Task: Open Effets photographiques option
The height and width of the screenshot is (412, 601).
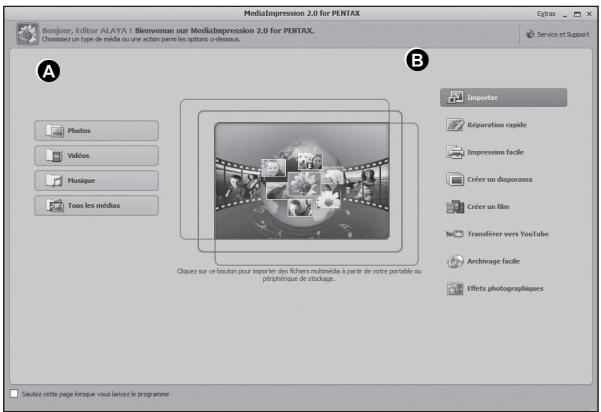Action: click(x=505, y=289)
